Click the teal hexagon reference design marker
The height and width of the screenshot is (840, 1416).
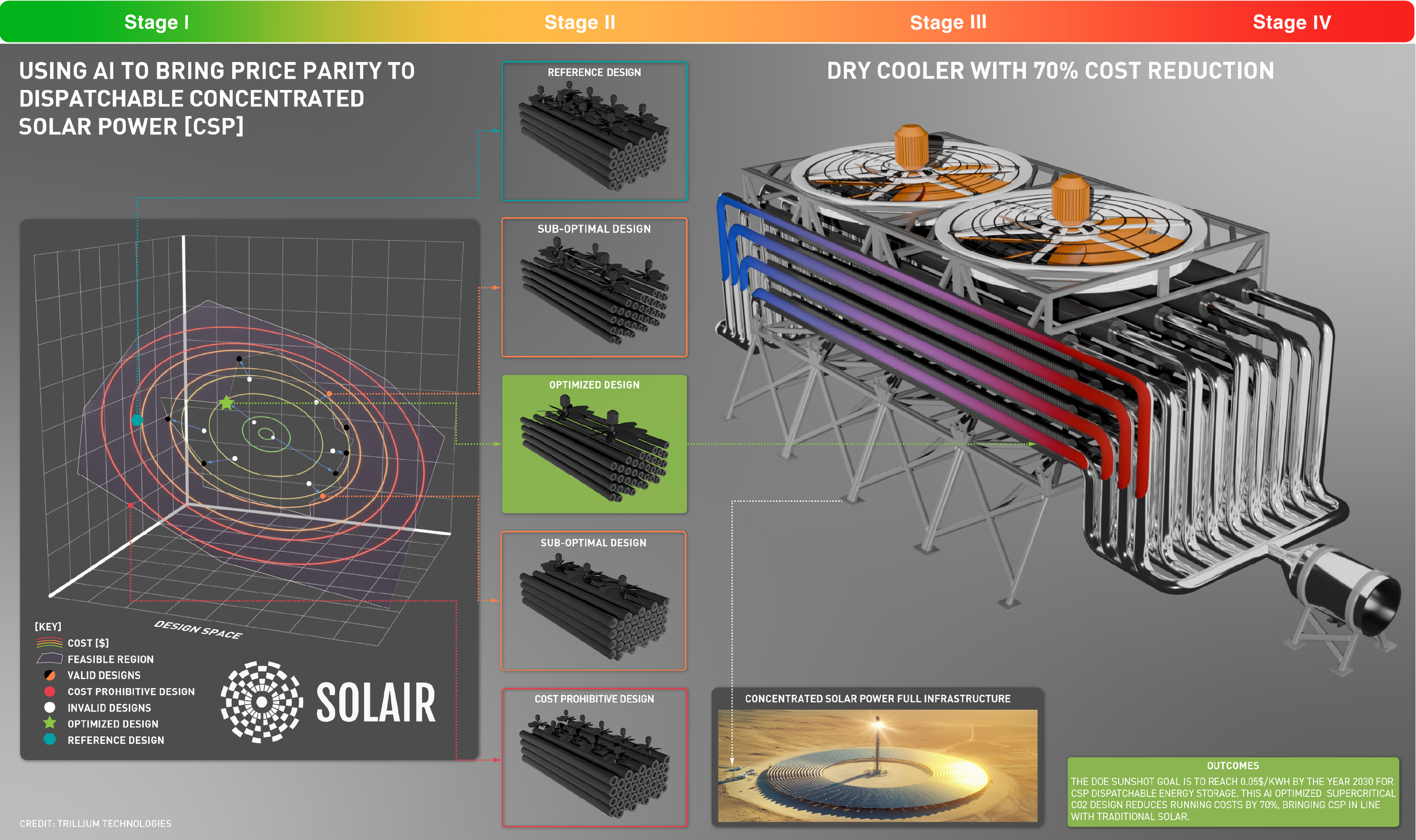point(137,420)
